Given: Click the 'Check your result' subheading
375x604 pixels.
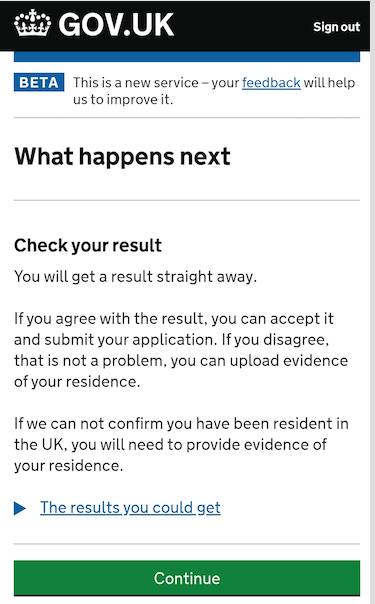Looking at the screenshot, I should pos(88,245).
